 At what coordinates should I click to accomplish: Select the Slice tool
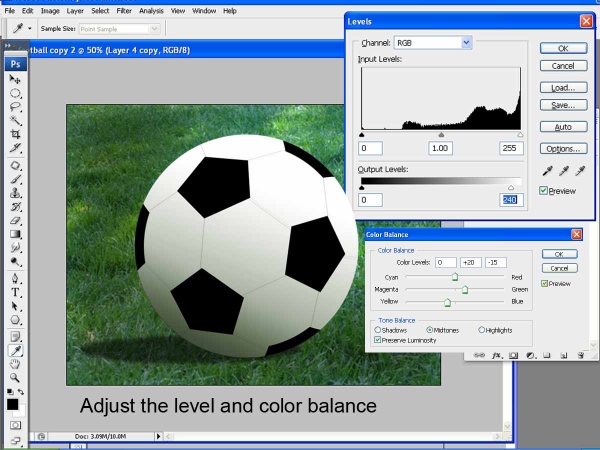tap(15, 148)
